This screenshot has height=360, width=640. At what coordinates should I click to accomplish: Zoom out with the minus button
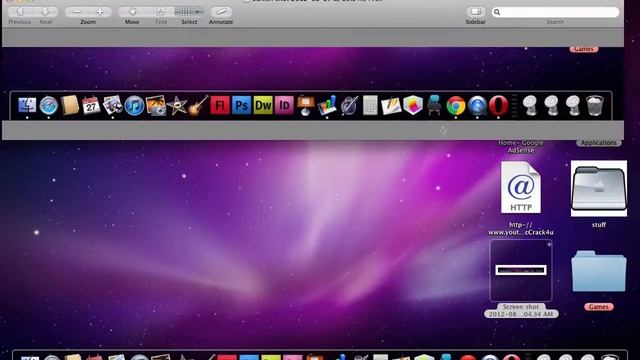point(76,12)
